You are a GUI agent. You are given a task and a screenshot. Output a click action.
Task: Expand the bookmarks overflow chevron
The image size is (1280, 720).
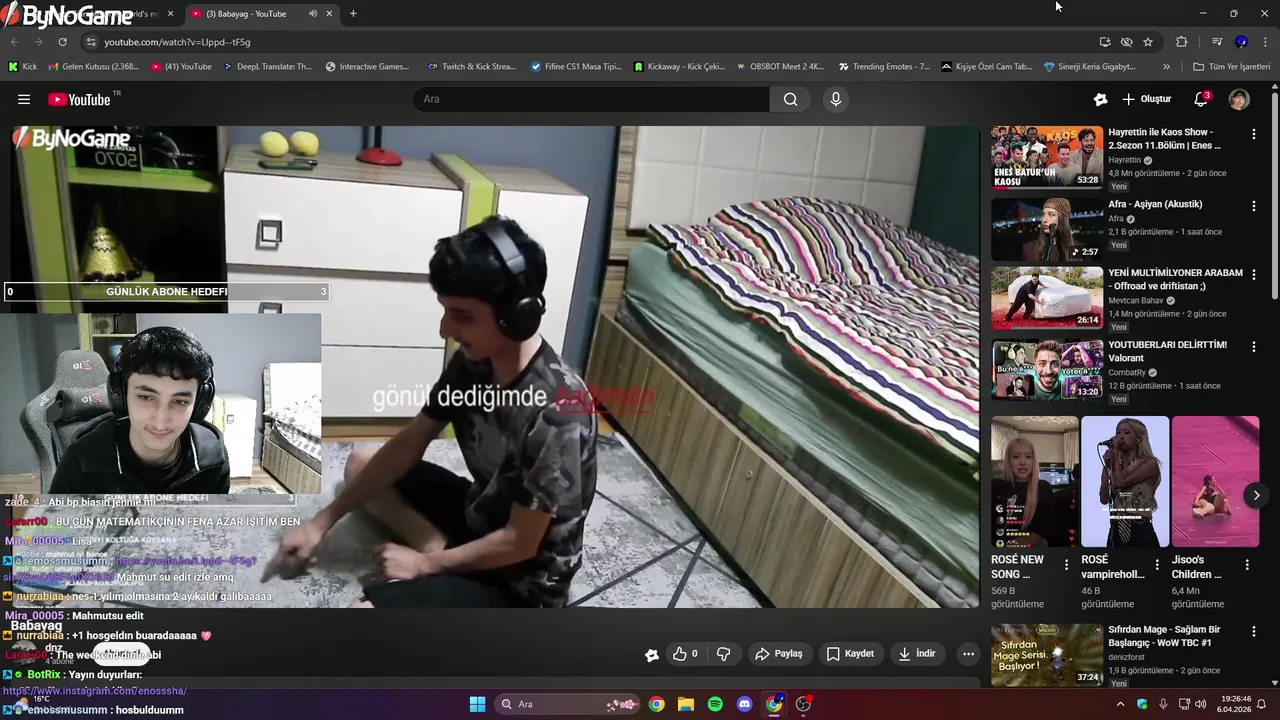(1166, 67)
